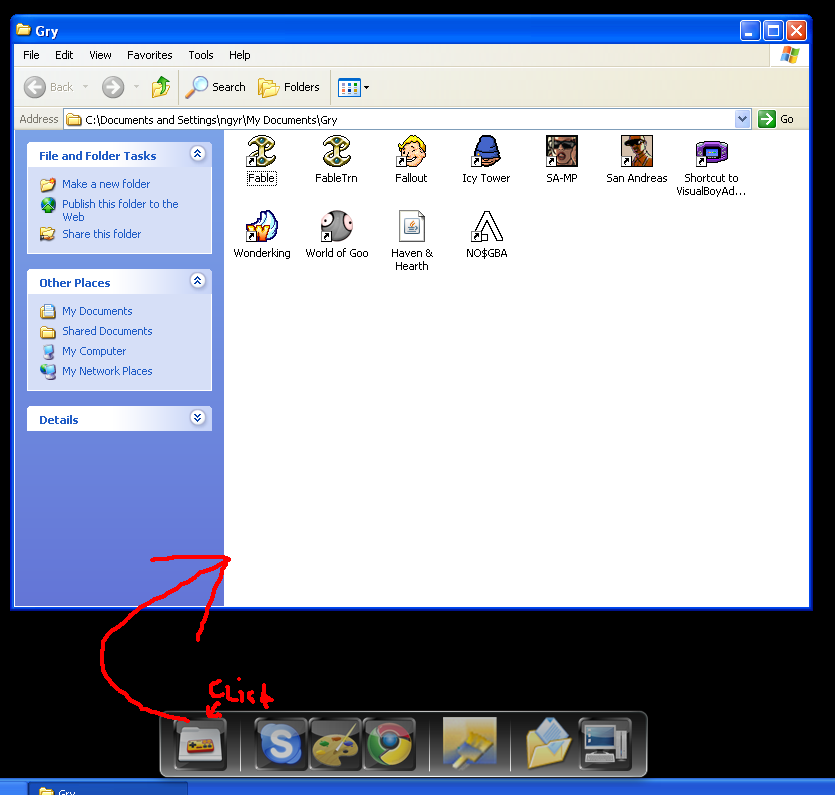Open the View menu

point(100,55)
